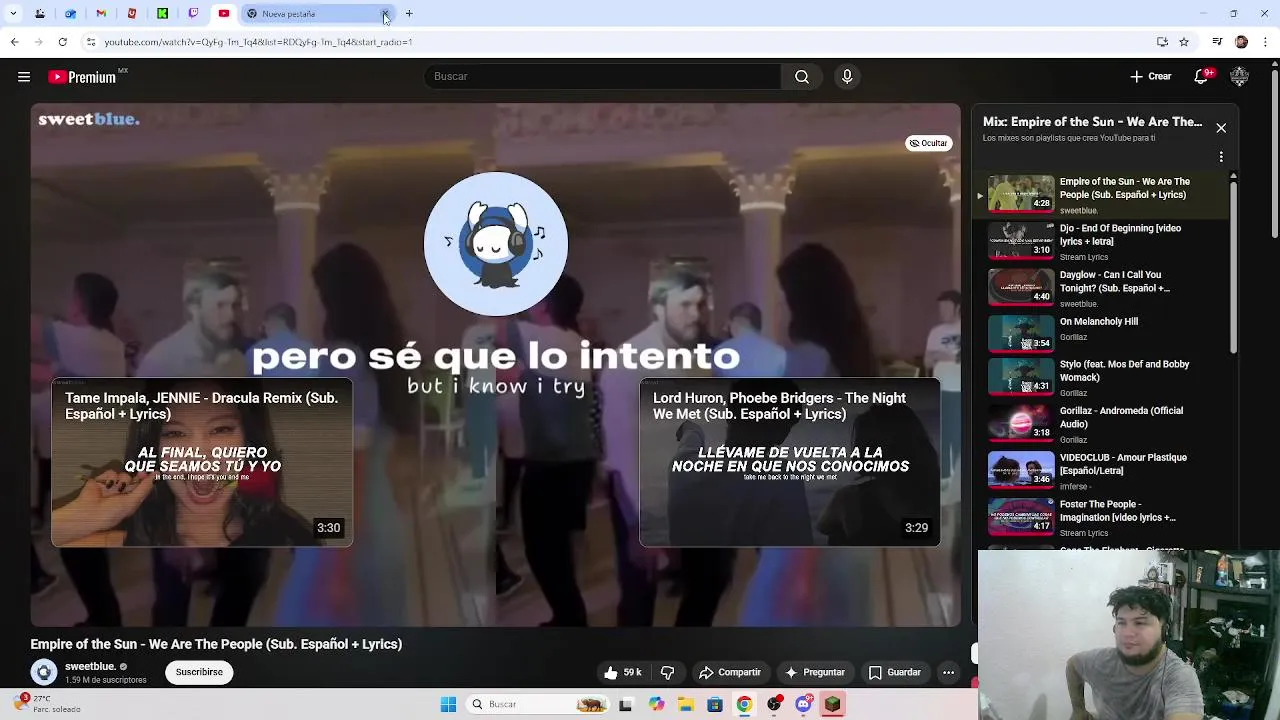The width and height of the screenshot is (1280, 720).
Task: Open File Explorer from taskbar
Action: pyautogui.click(x=685, y=705)
